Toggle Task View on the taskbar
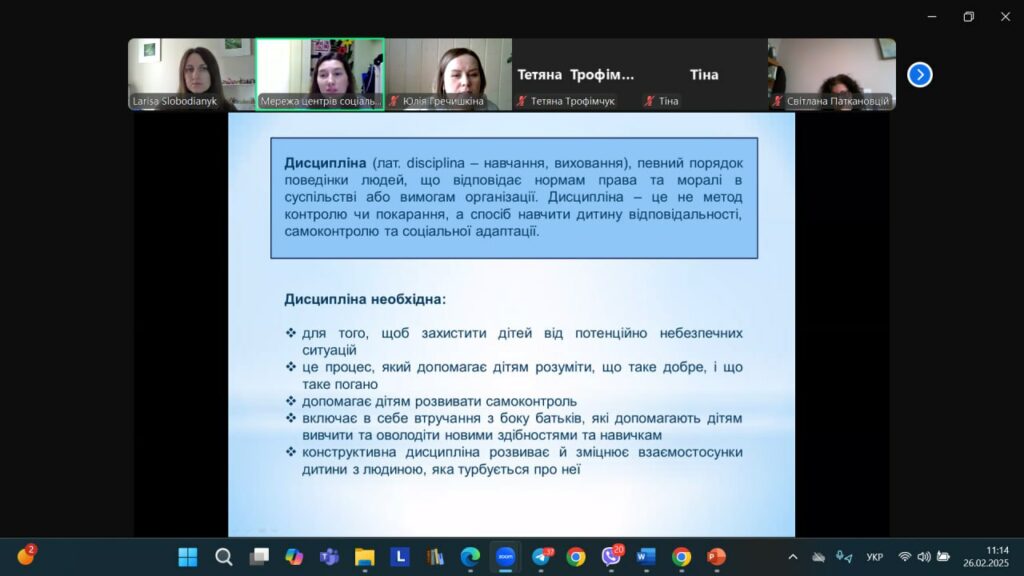 [x=259, y=557]
